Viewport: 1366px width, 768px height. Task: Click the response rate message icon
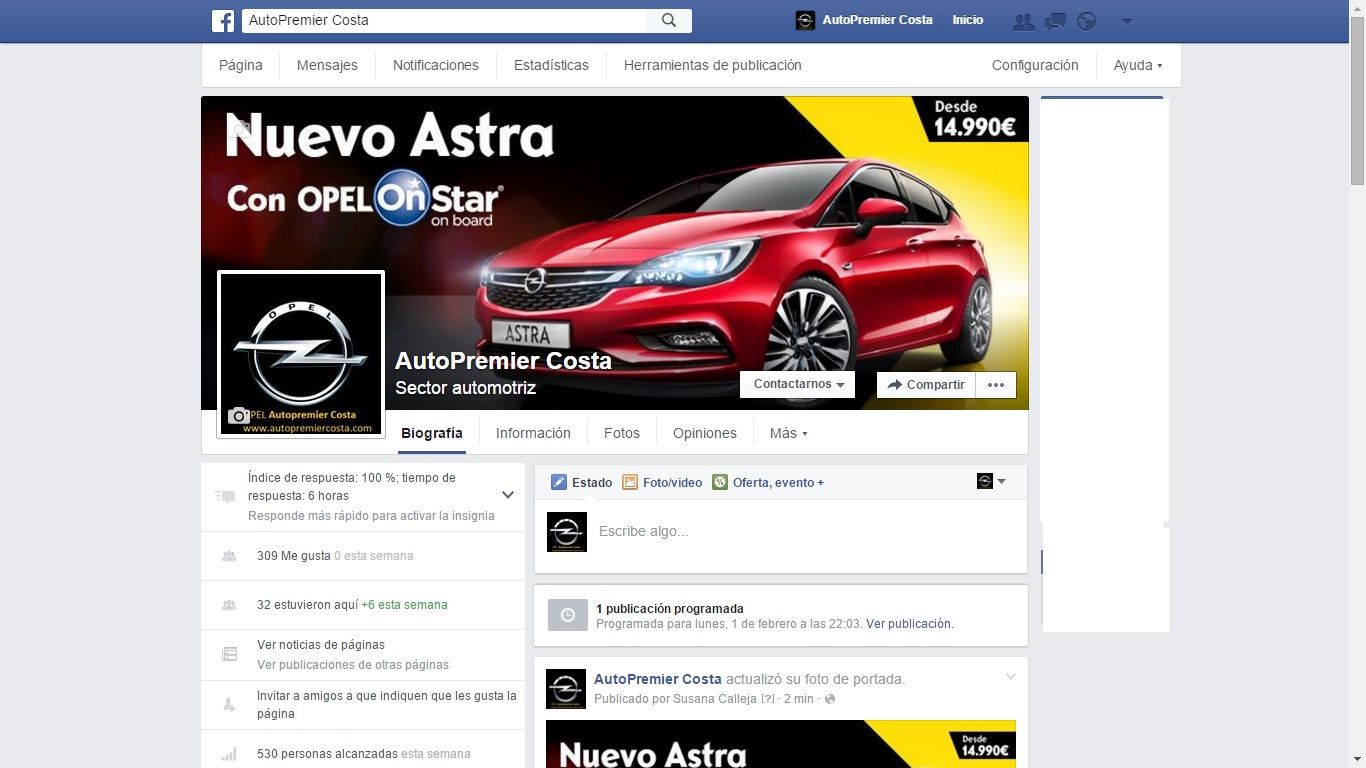point(225,496)
